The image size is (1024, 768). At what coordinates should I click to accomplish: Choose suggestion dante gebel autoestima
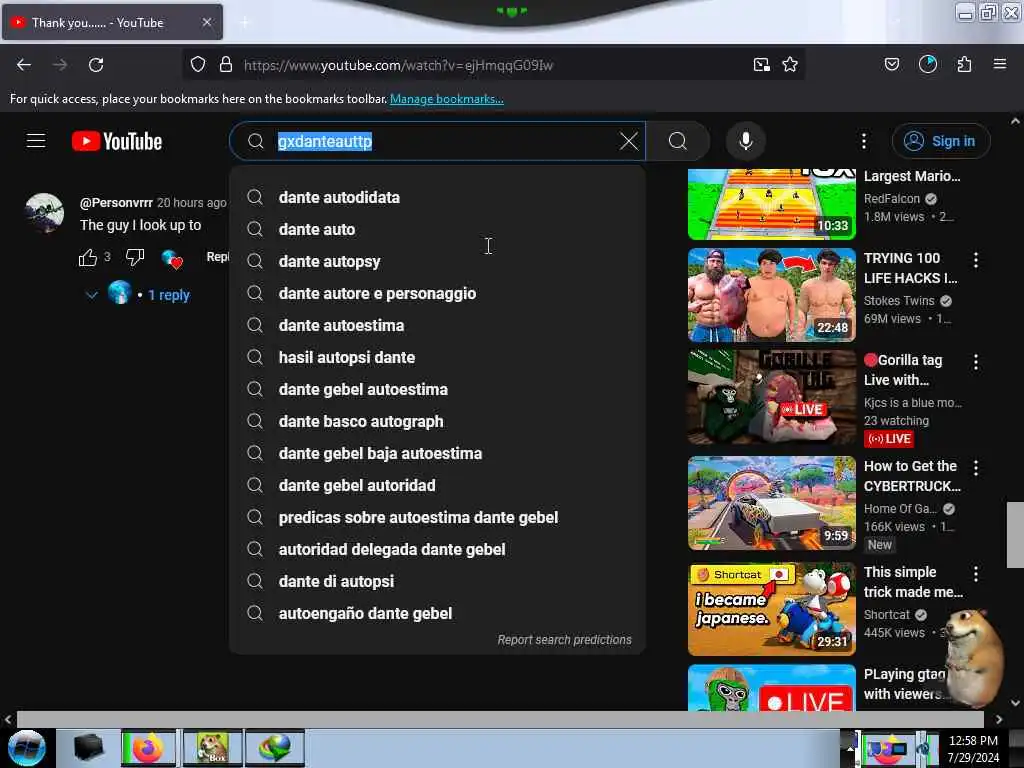[x=437, y=389]
